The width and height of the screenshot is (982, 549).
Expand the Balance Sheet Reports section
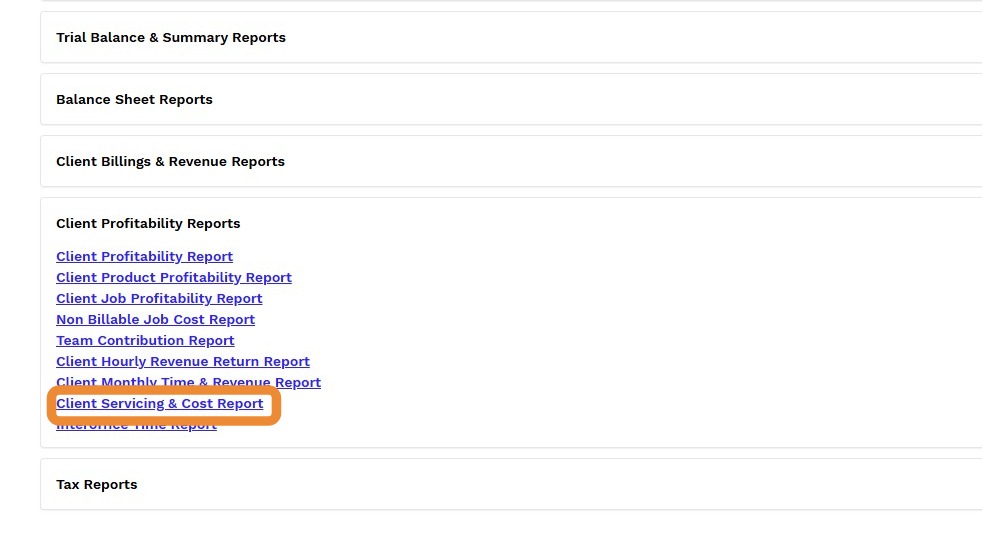click(134, 100)
